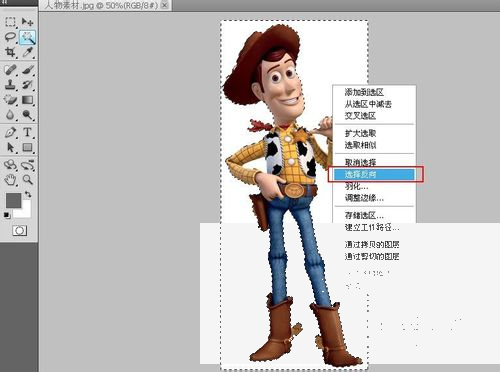The height and width of the screenshot is (372, 500).
Task: Select the Eyedropper tool
Action: (x=27, y=52)
